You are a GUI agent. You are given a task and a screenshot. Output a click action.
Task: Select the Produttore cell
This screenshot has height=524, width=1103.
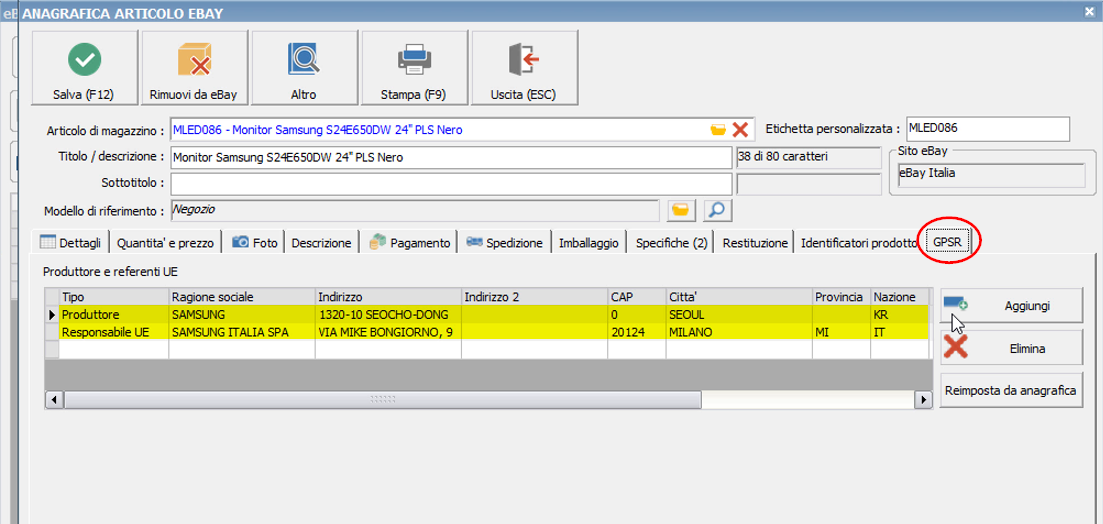(x=114, y=314)
